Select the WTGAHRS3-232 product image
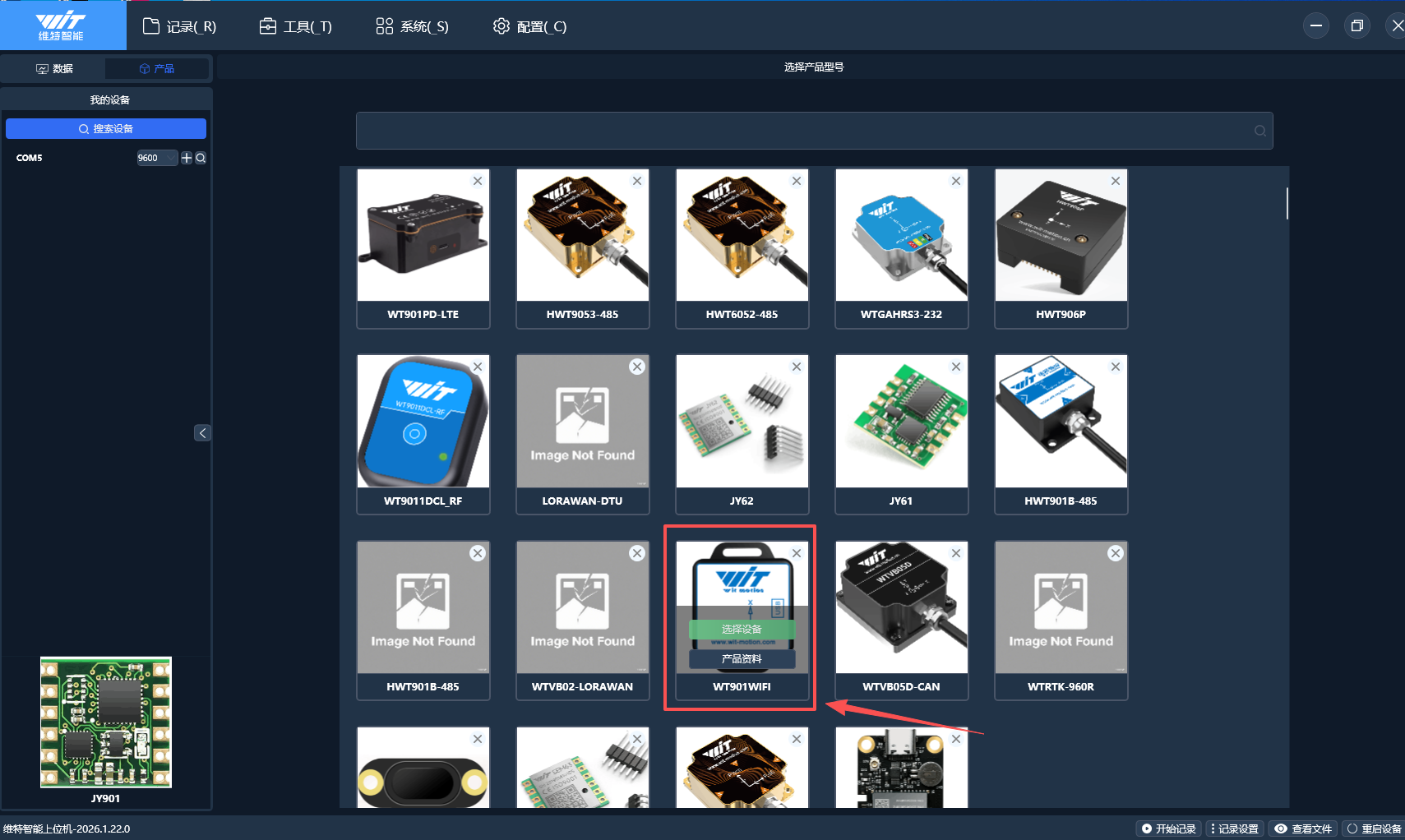Screen dimensions: 1405x840 902,235
